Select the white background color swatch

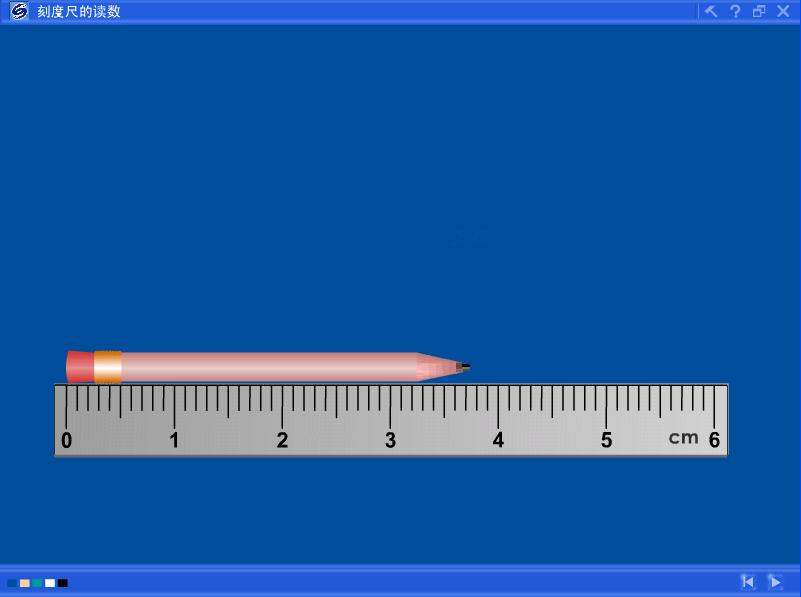coord(50,583)
